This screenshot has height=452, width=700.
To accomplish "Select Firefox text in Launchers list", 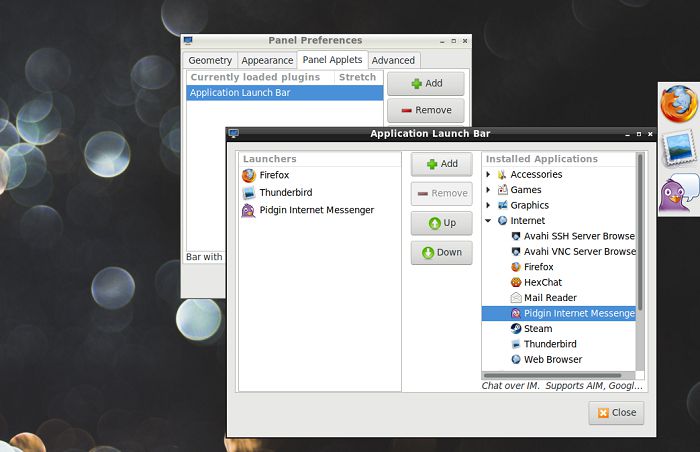I will 274,175.
